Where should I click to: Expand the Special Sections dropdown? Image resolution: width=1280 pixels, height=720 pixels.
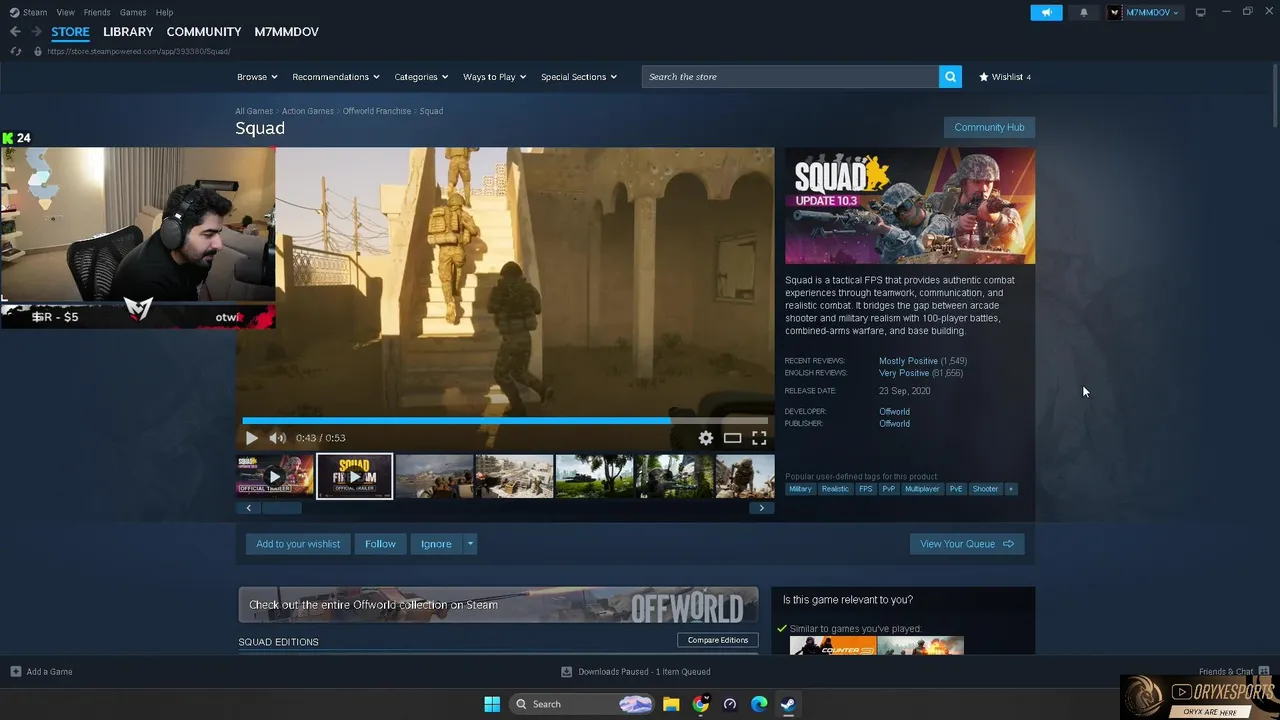pos(579,77)
